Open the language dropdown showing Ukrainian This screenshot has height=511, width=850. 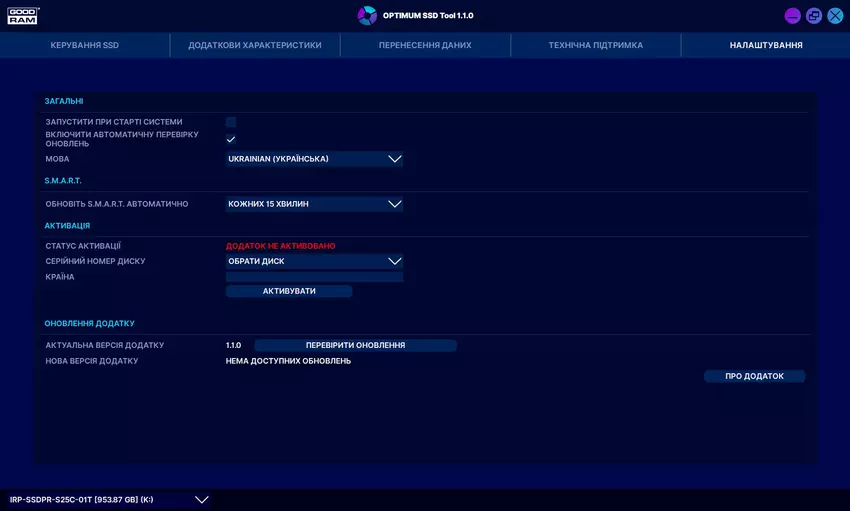(314, 159)
